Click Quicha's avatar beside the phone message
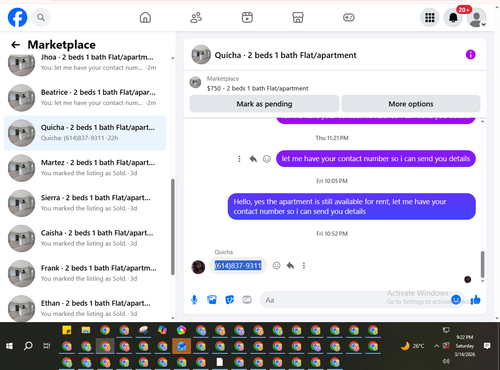 coord(198,267)
